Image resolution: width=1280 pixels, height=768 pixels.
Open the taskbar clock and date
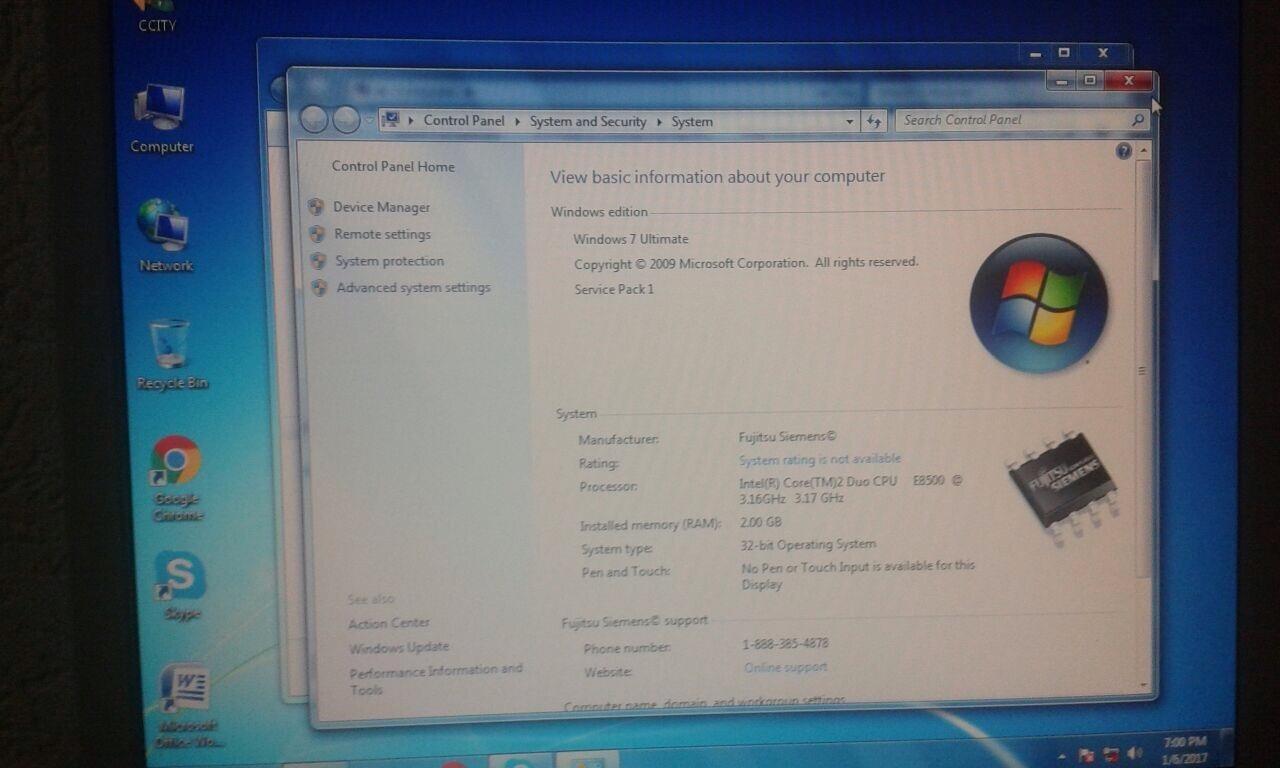tap(1186, 749)
